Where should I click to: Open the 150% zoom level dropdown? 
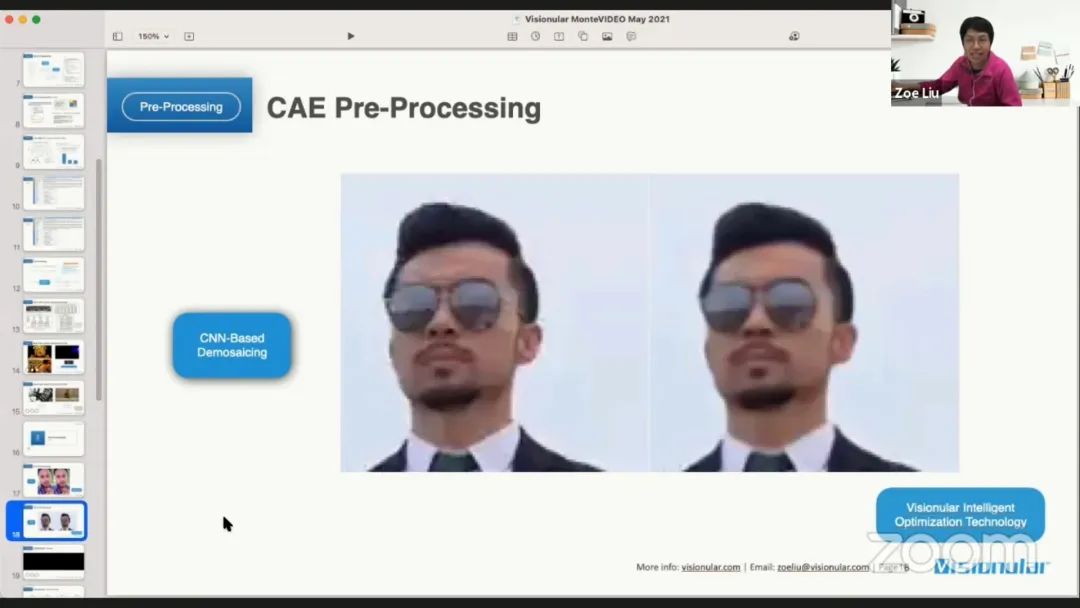tap(153, 36)
